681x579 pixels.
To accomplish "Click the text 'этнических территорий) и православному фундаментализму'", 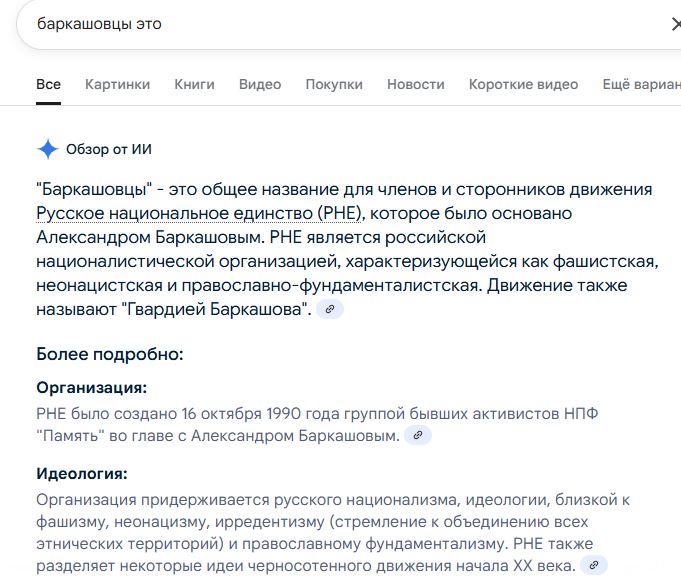I will 272,544.
